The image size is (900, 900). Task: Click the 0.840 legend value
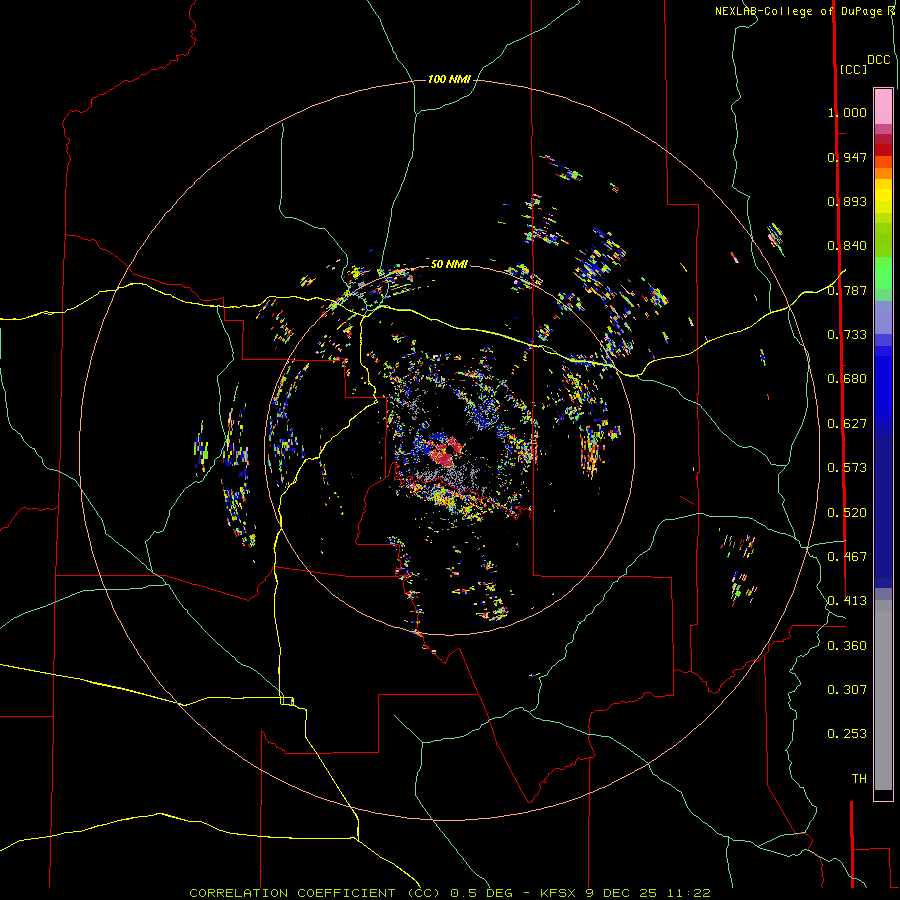coord(847,246)
